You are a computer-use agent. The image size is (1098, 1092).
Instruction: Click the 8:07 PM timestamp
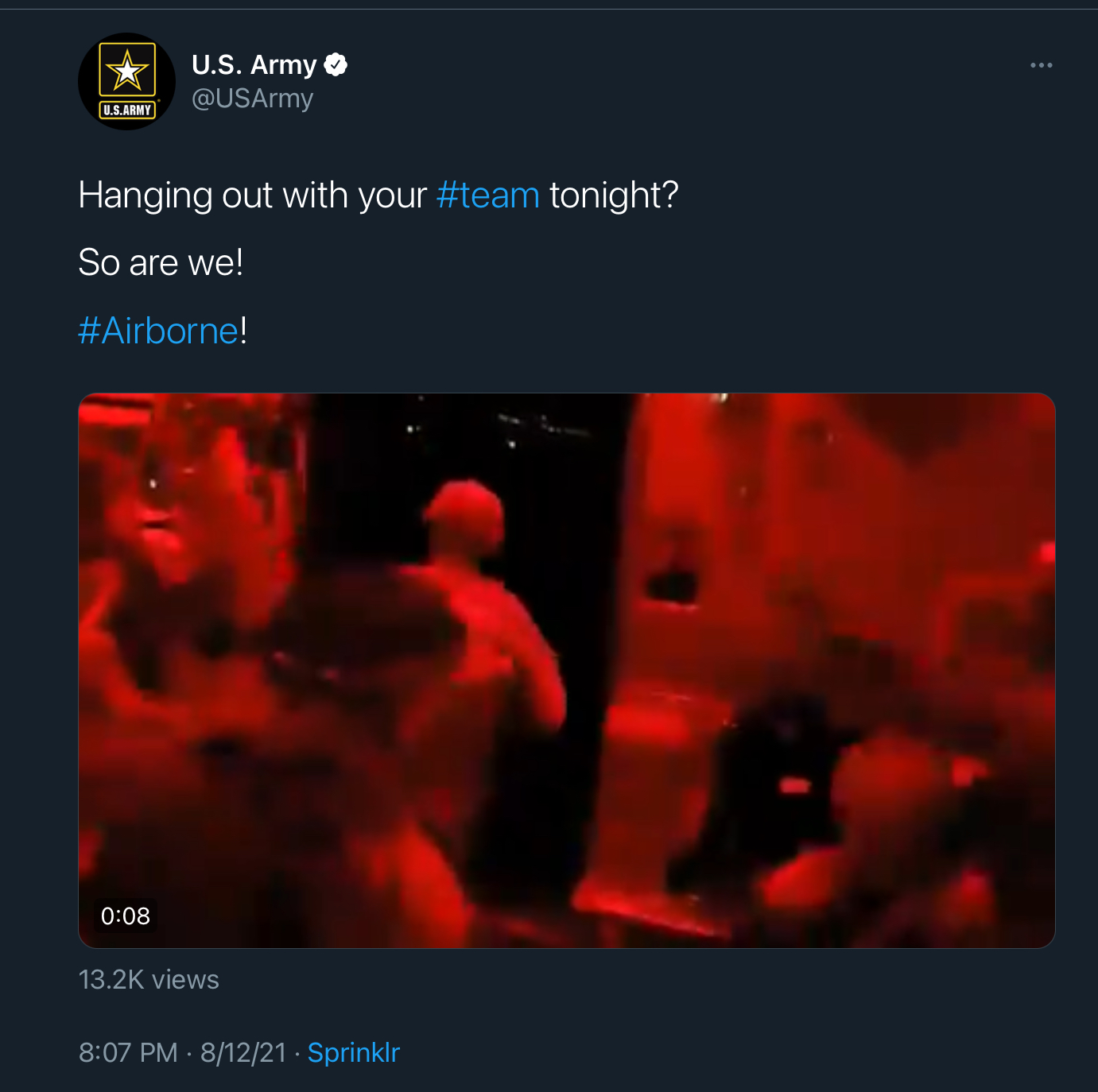pyautogui.click(x=128, y=1052)
